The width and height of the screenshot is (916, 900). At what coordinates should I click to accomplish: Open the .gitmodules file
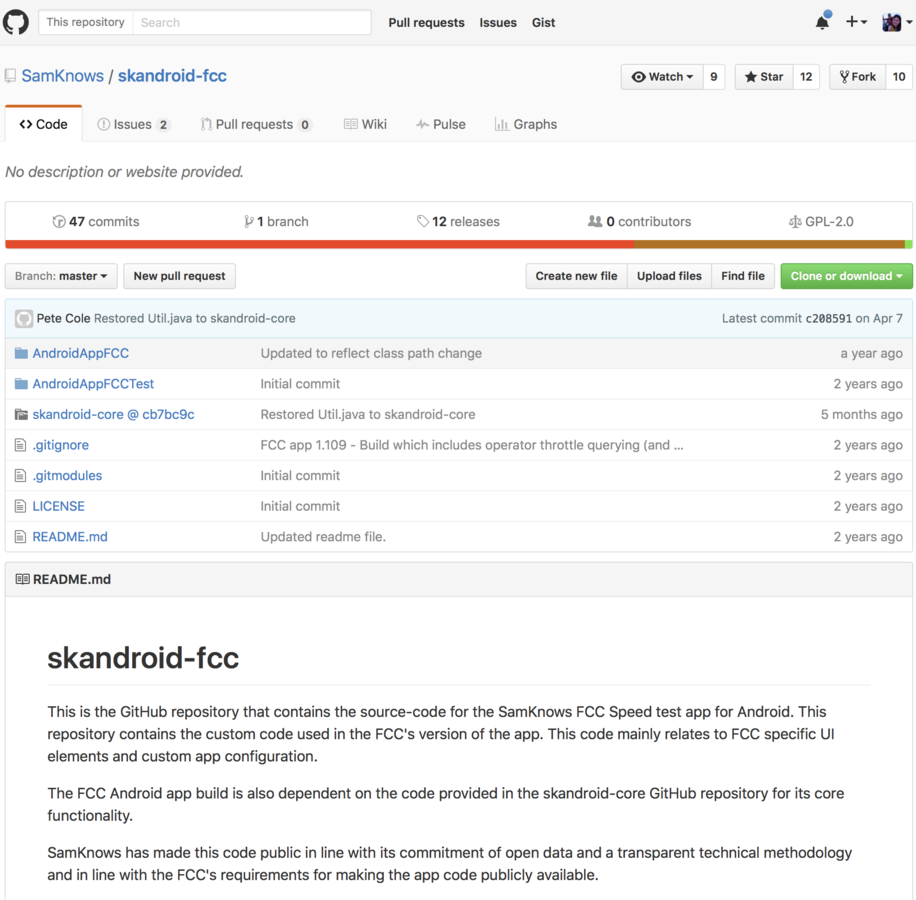[x=67, y=475]
